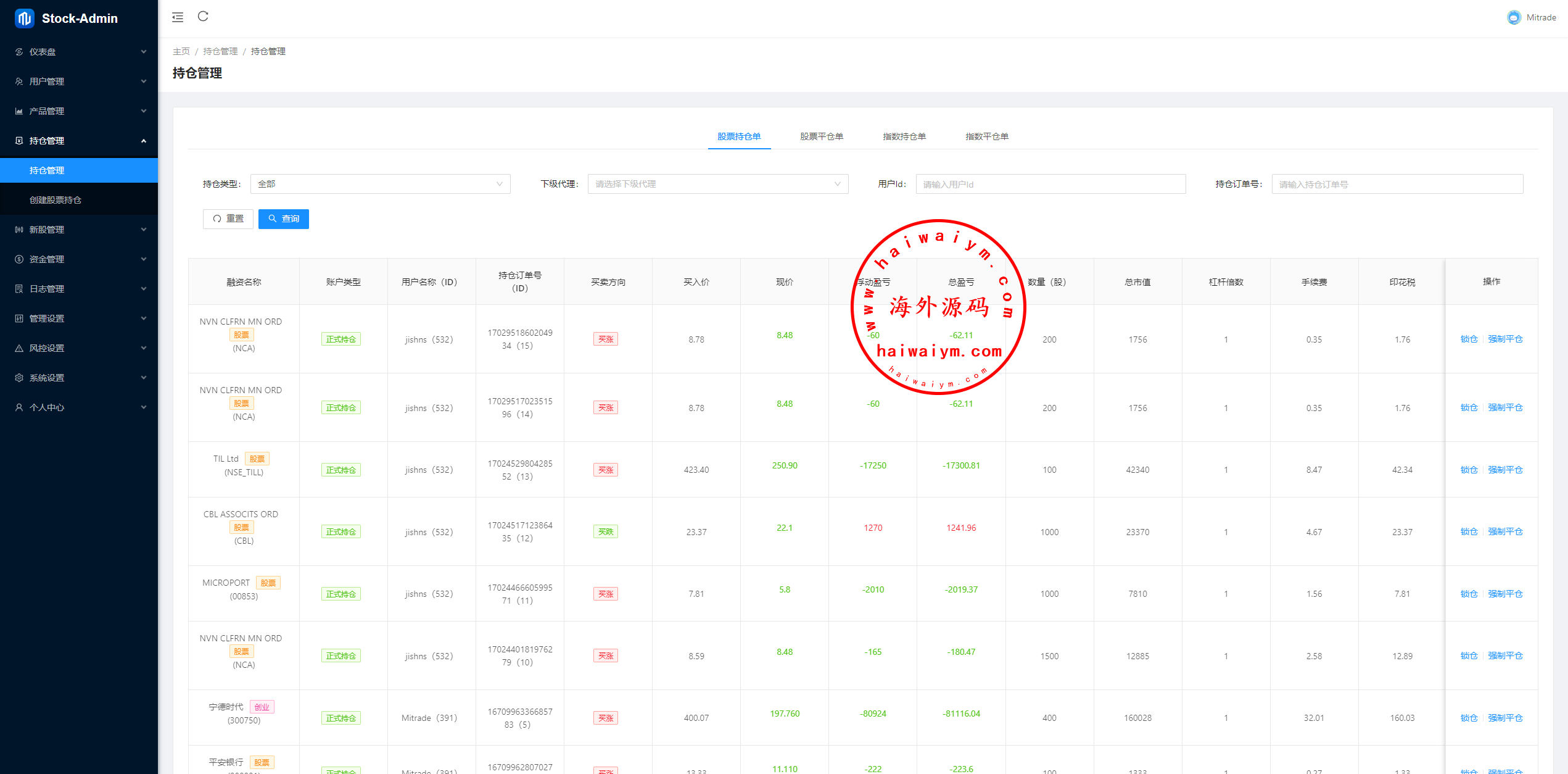The height and width of the screenshot is (774, 1568).
Task: Click 强制平仓 link for TIL Ltd row
Action: tap(1504, 470)
